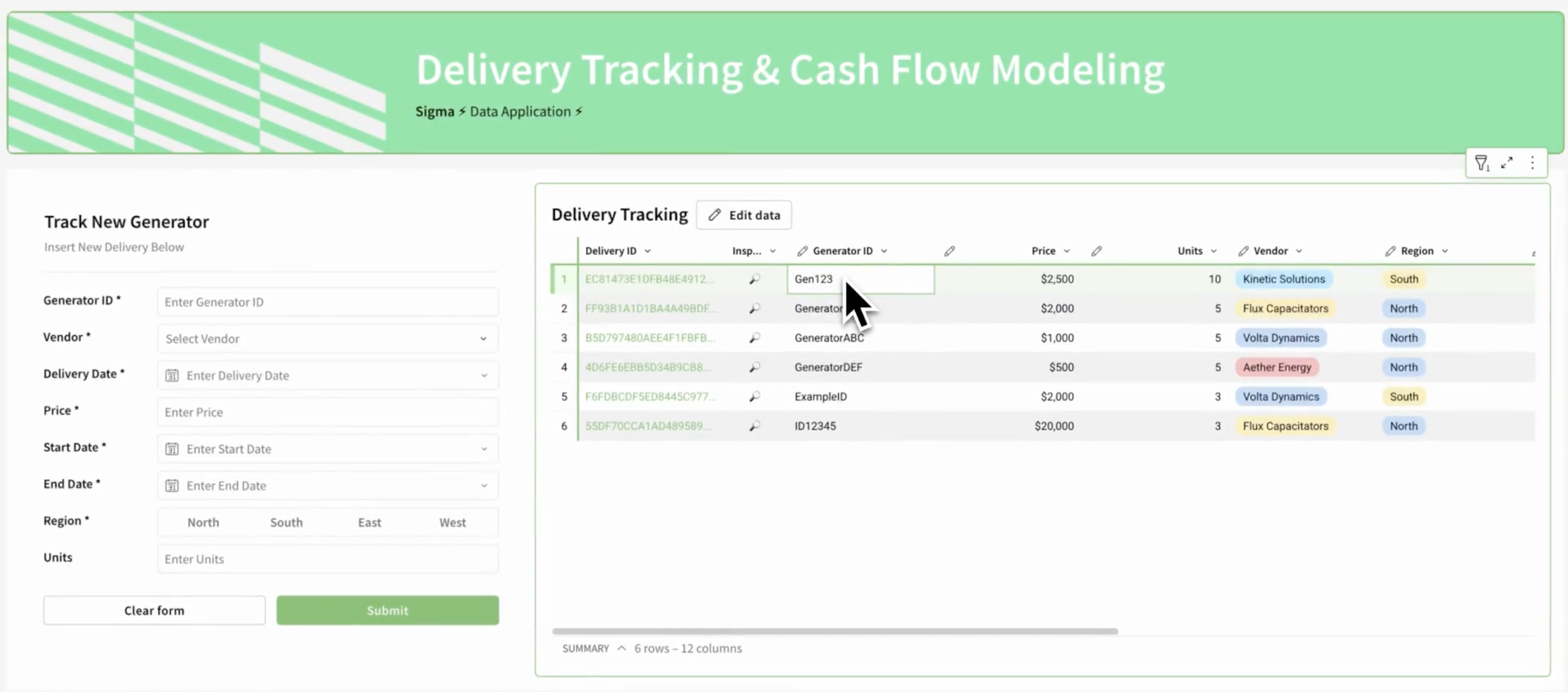Viewport: 1568px width, 692px height.
Task: Click the filter icon above the table
Action: click(1481, 162)
